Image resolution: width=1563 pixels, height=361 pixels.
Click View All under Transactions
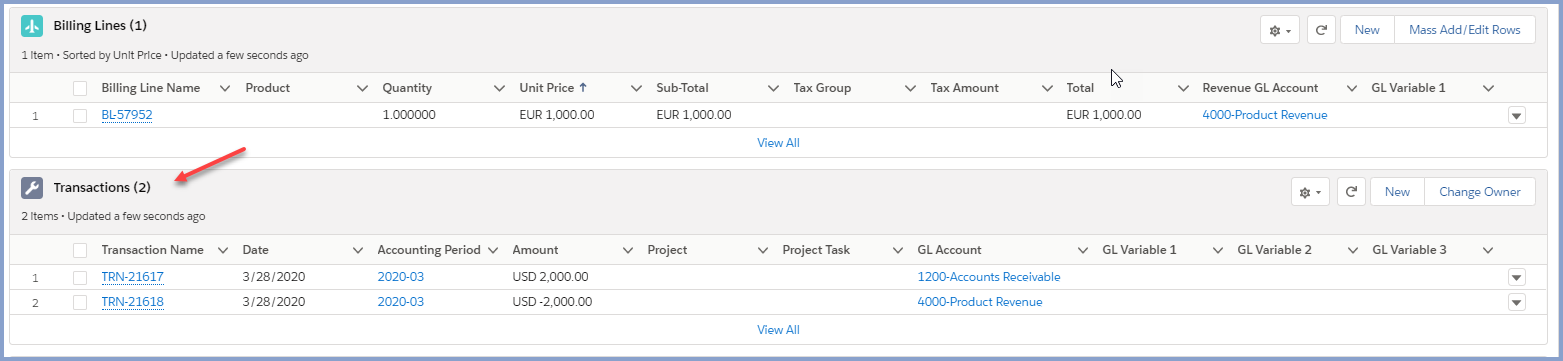click(778, 330)
